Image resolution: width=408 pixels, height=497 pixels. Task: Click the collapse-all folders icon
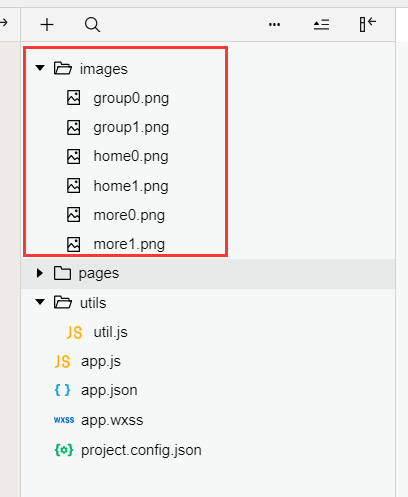tap(321, 25)
